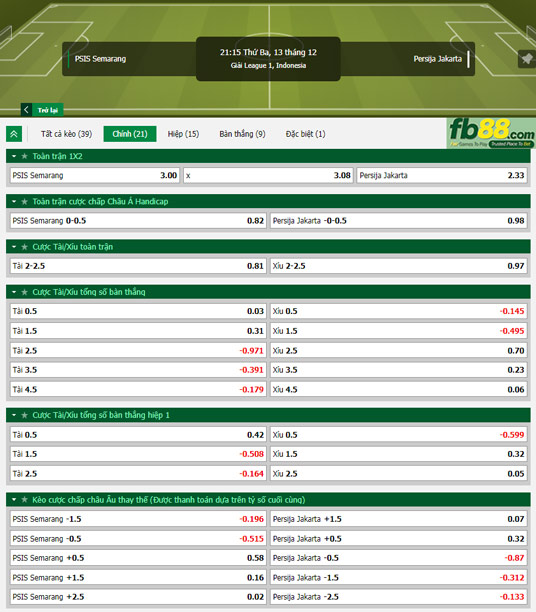Click the back arrow next to Trở lại
Viewport: 536px width, 612px height.
(x=26, y=110)
